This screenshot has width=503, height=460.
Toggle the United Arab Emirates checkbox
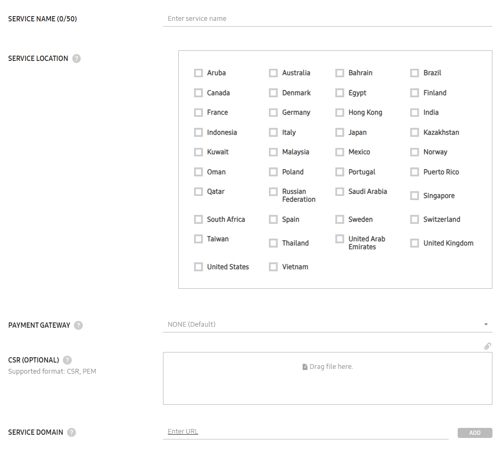pos(340,239)
